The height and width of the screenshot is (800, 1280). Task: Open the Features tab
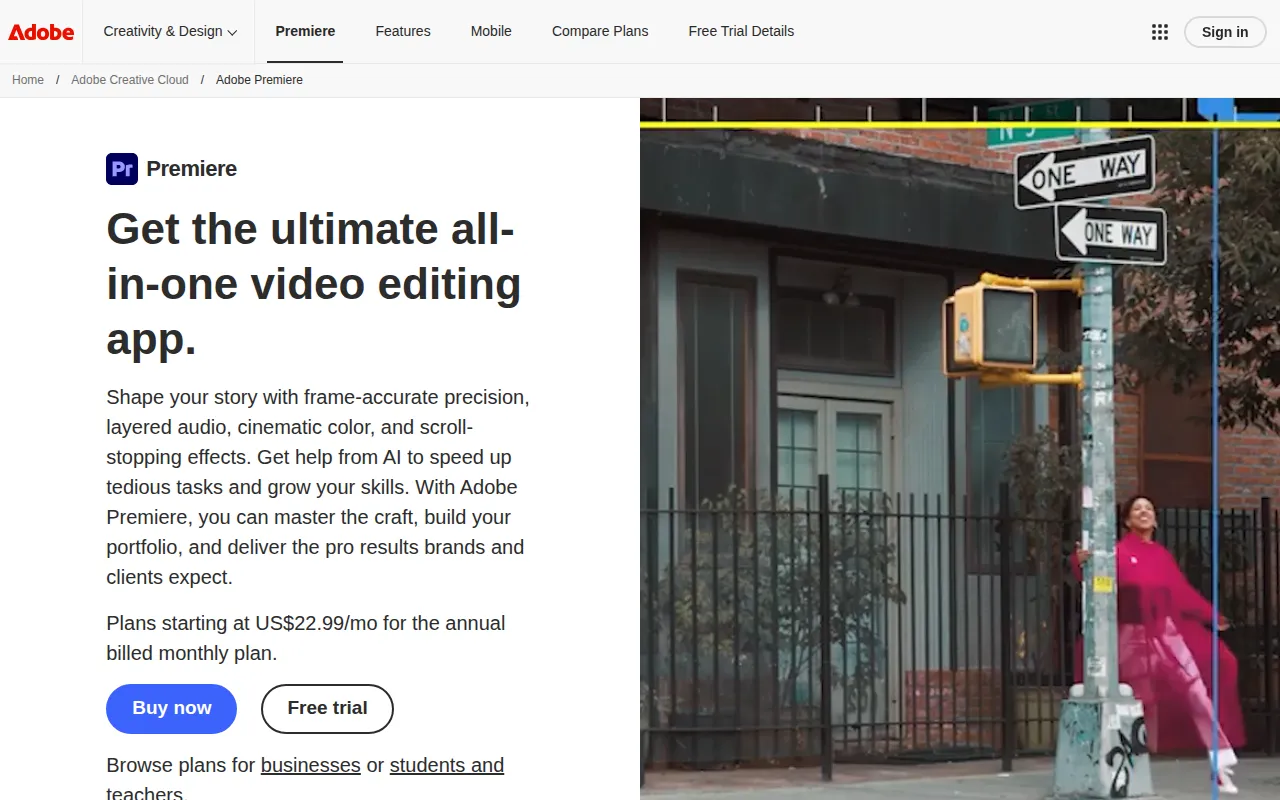coord(403,31)
